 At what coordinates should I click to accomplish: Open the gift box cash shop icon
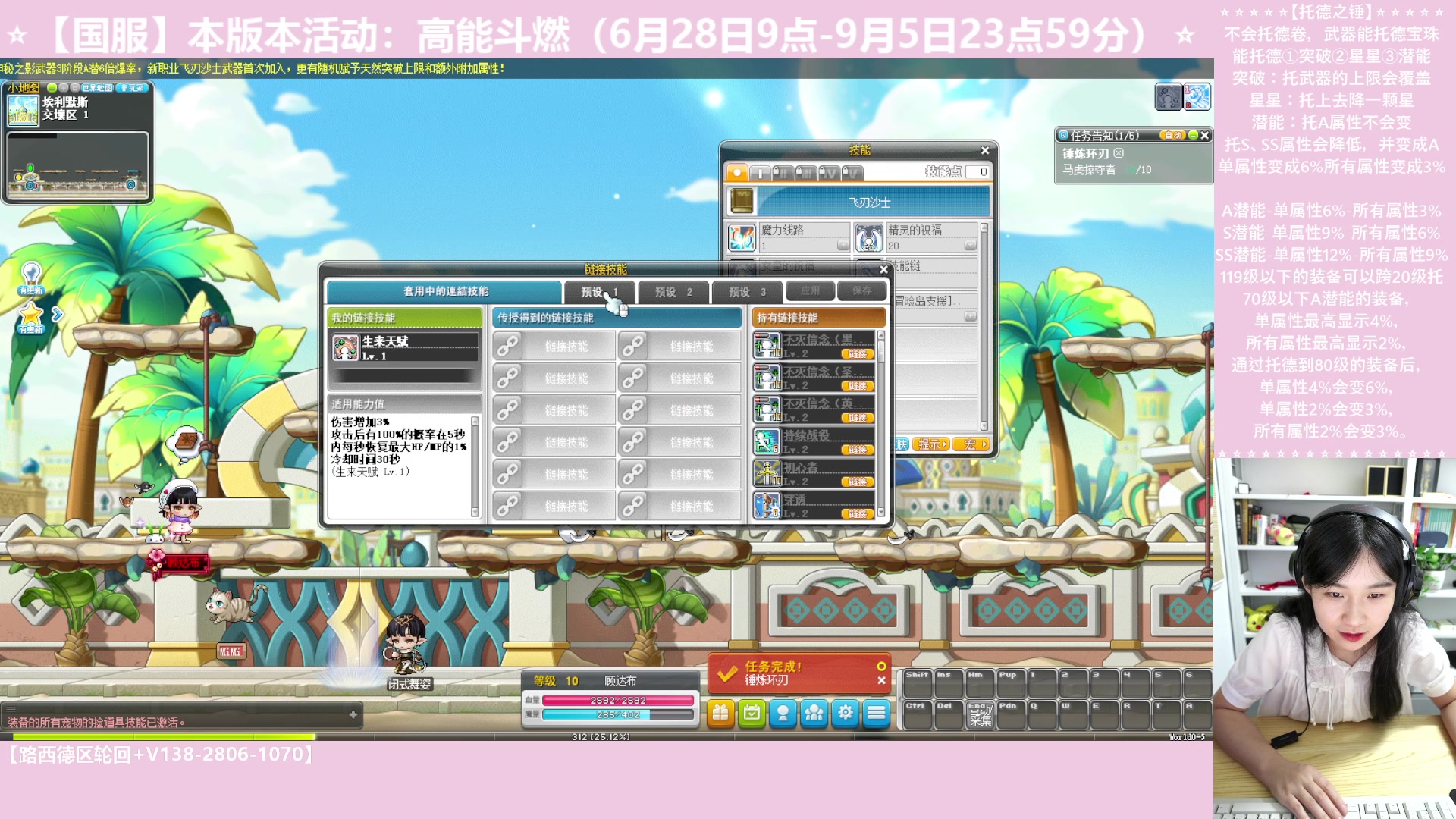click(720, 713)
